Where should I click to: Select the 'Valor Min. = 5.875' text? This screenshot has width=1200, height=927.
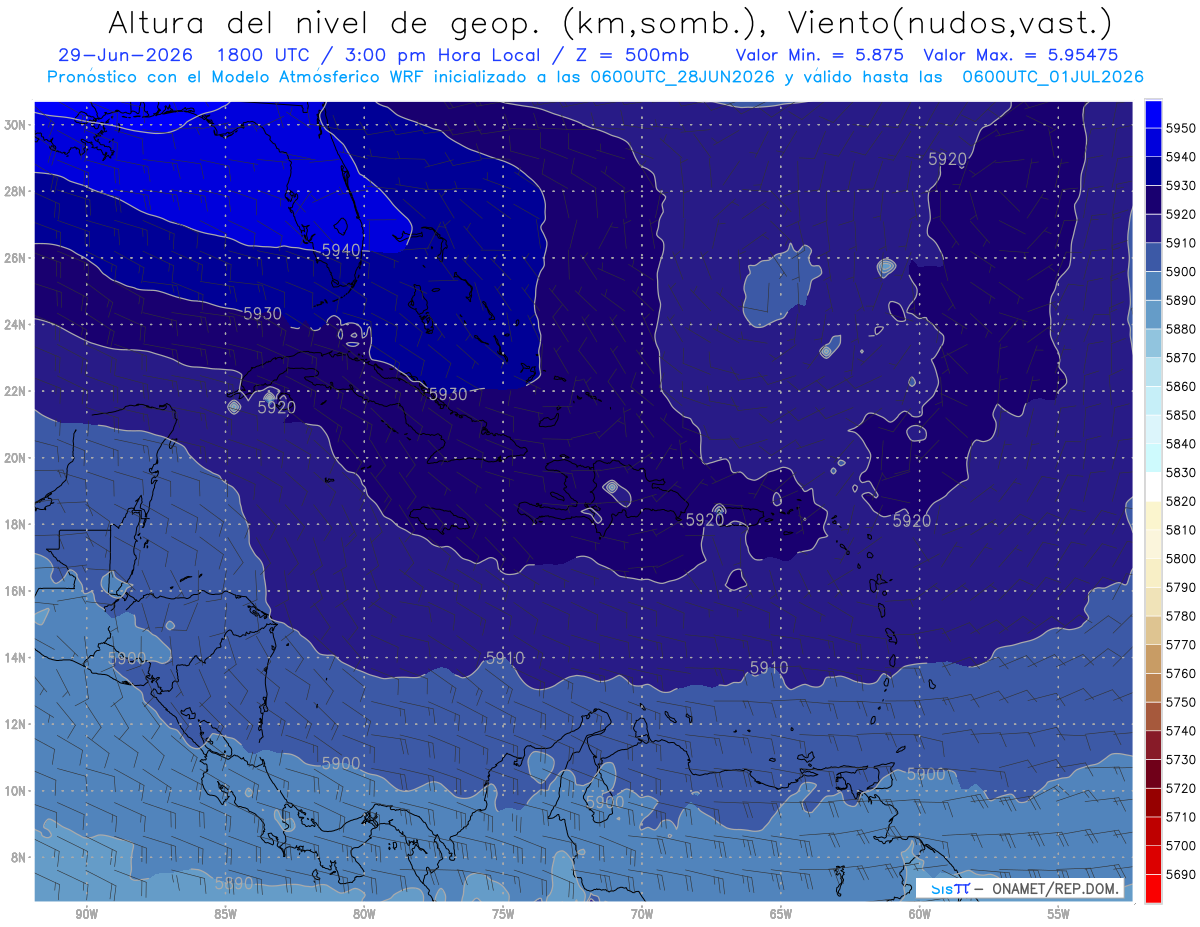coord(819,55)
